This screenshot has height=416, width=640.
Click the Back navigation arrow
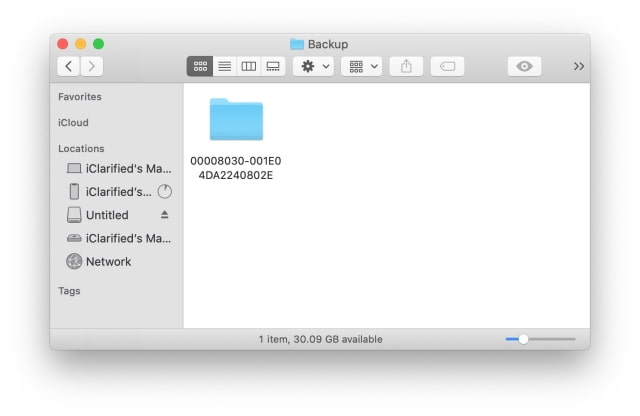[69, 66]
